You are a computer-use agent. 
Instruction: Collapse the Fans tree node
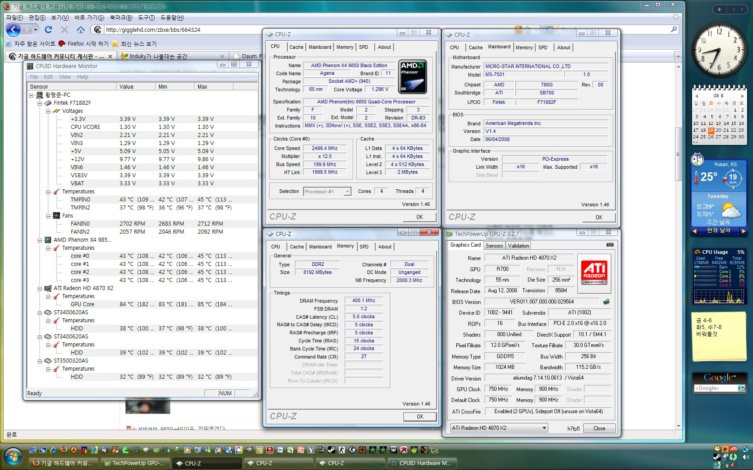point(48,216)
